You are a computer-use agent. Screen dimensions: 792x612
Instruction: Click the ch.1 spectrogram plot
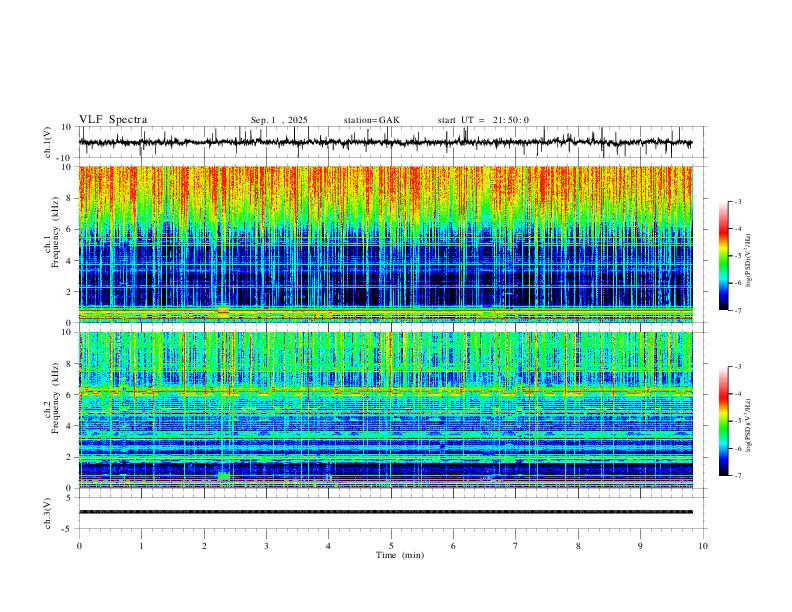tap(386, 244)
